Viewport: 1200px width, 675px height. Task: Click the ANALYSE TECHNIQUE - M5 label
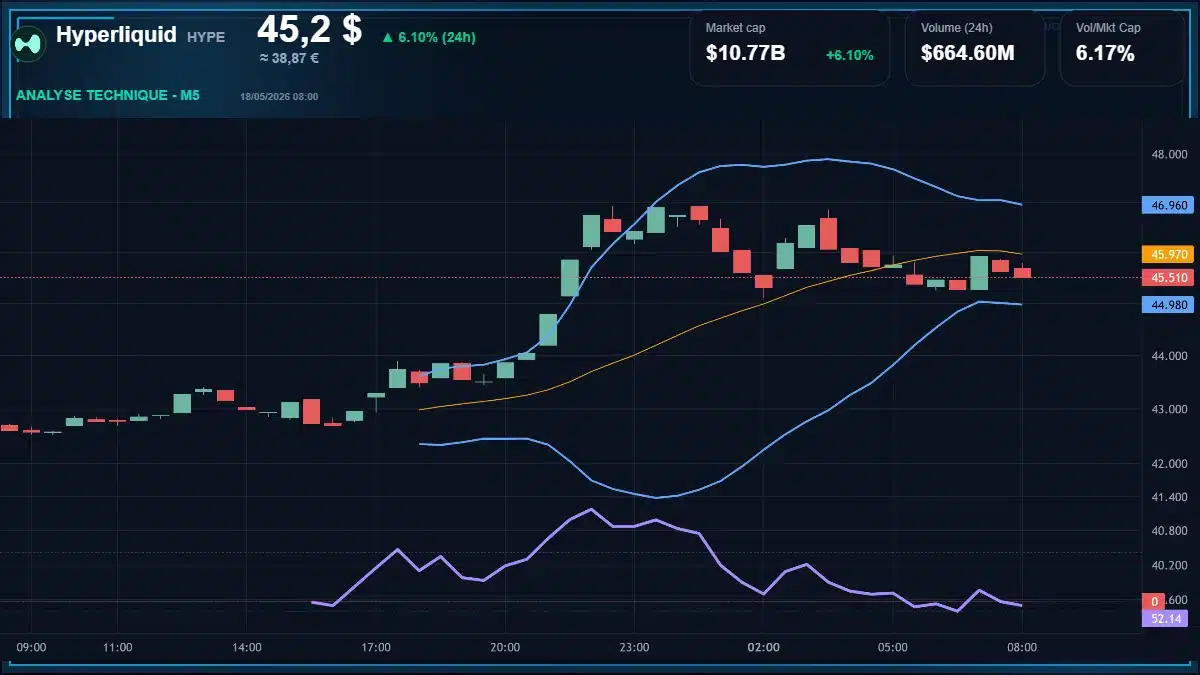click(108, 95)
